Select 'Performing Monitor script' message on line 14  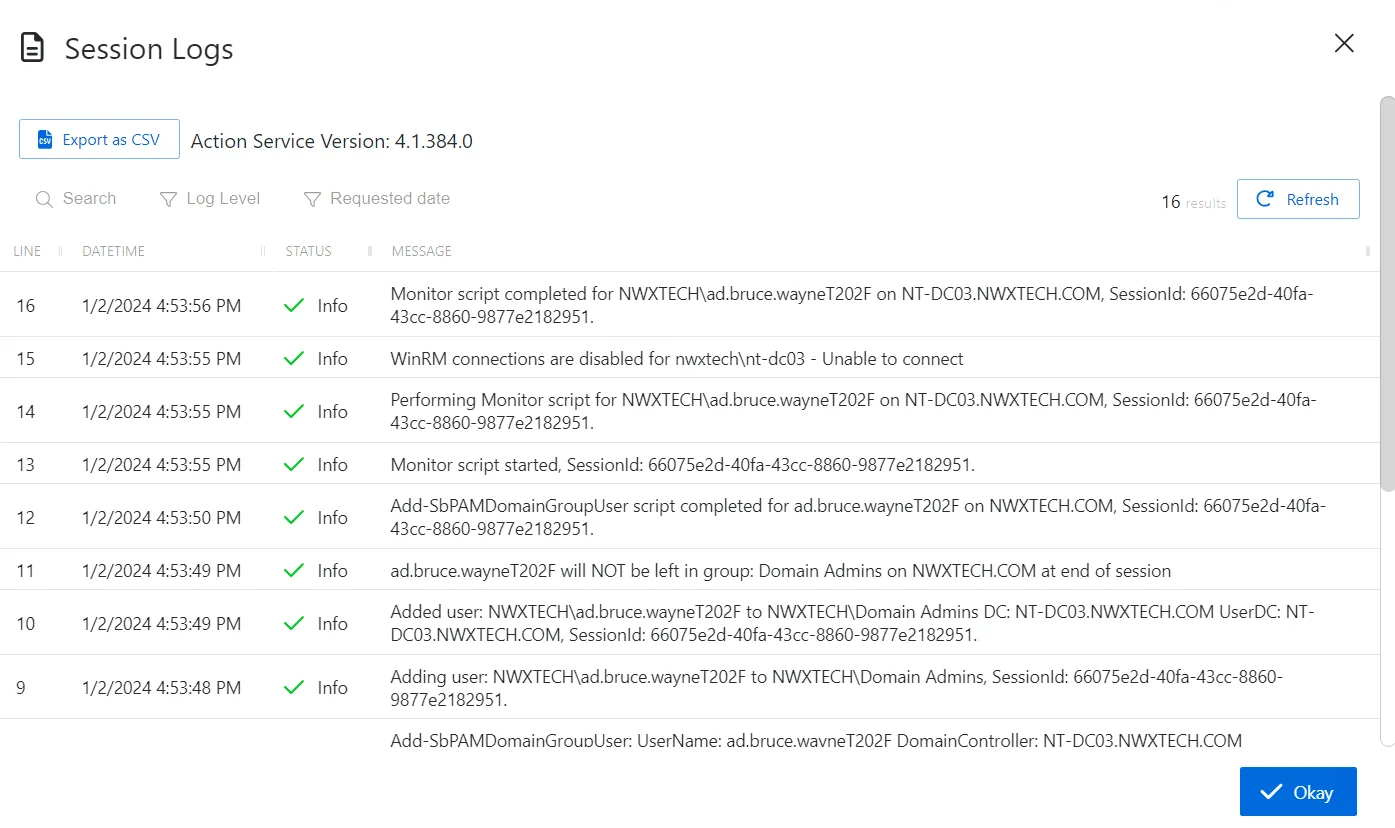(x=854, y=411)
